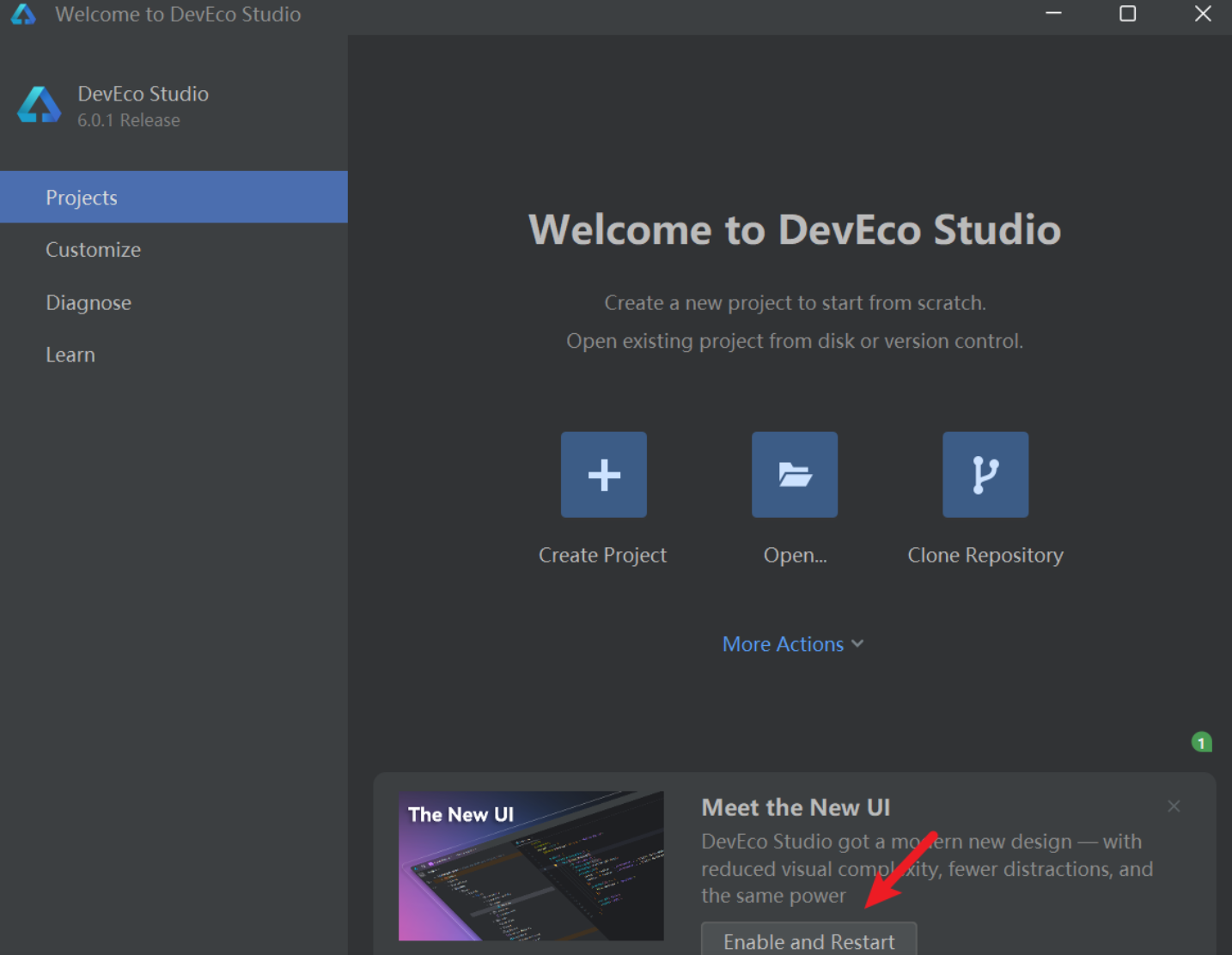1232x955 pixels.
Task: Click the Clone Repository branch icon
Action: click(x=985, y=475)
